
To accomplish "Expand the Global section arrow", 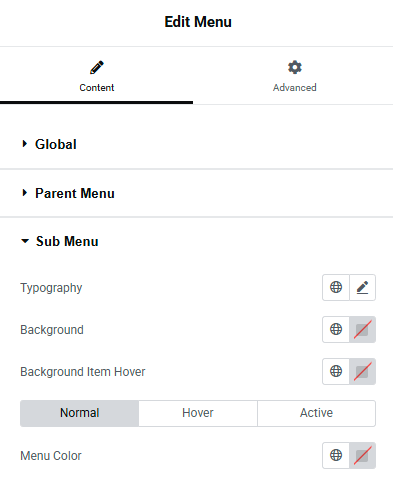I will pos(24,144).
